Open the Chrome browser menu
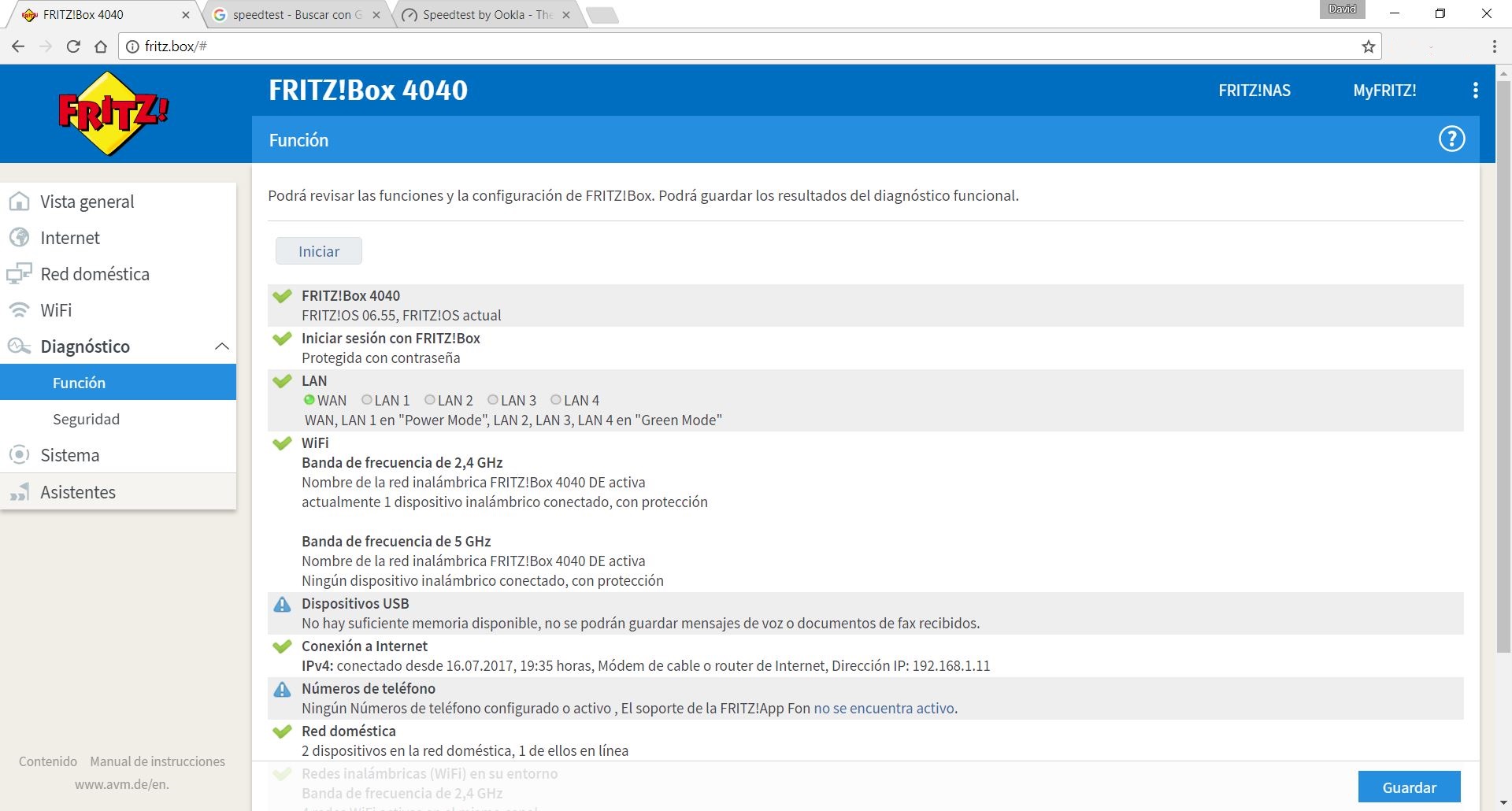Screen dimensions: 1512x811 coord(1493,46)
